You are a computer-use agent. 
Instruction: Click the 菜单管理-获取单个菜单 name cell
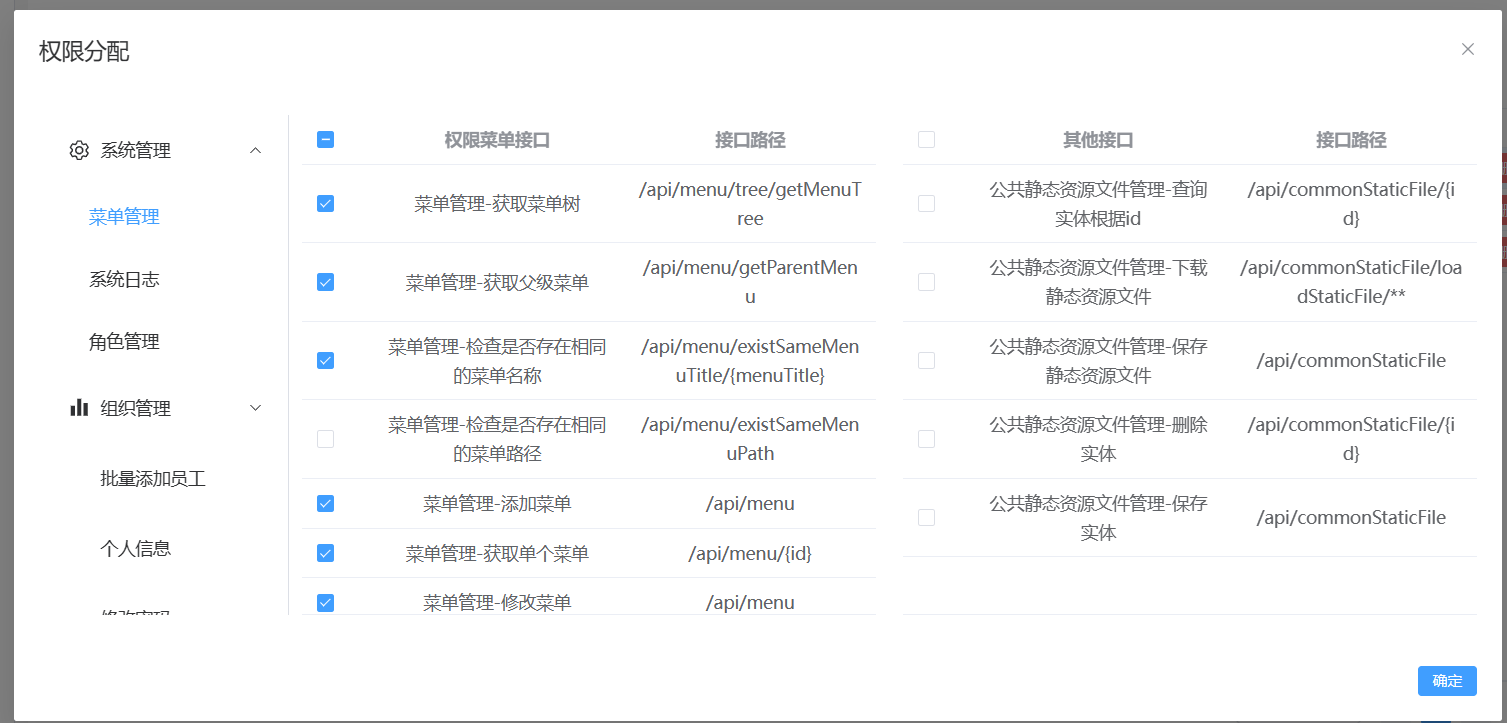coord(497,553)
